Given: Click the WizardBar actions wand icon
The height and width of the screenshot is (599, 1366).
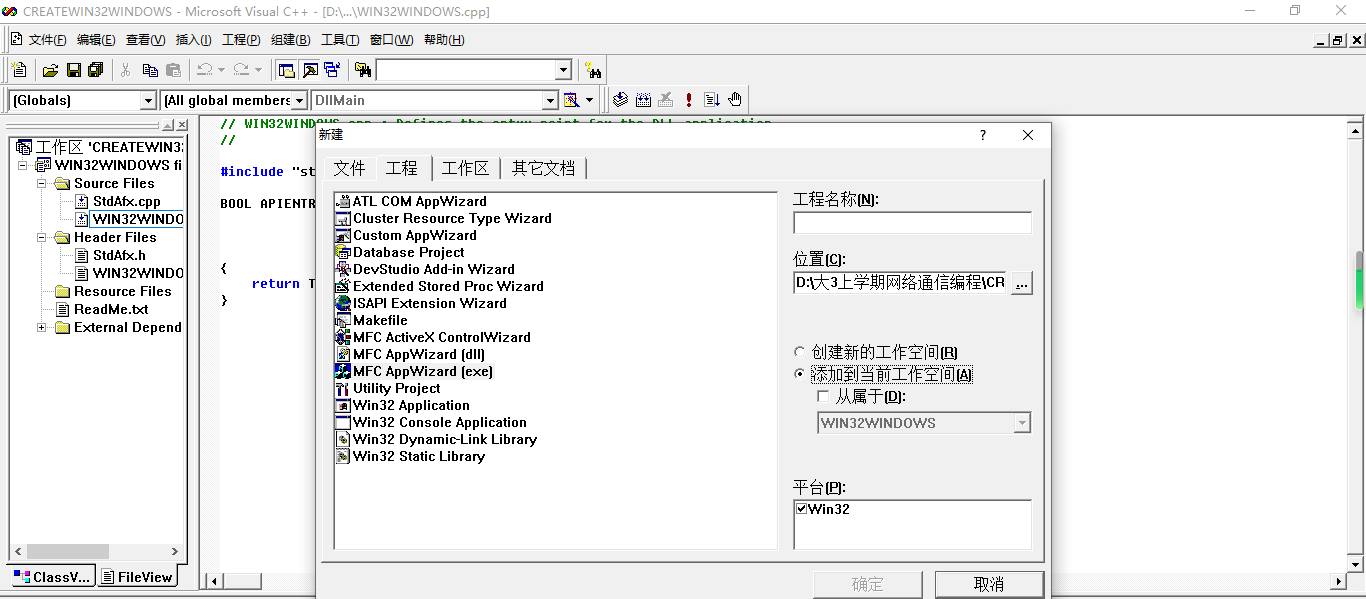Looking at the screenshot, I should [x=571, y=100].
